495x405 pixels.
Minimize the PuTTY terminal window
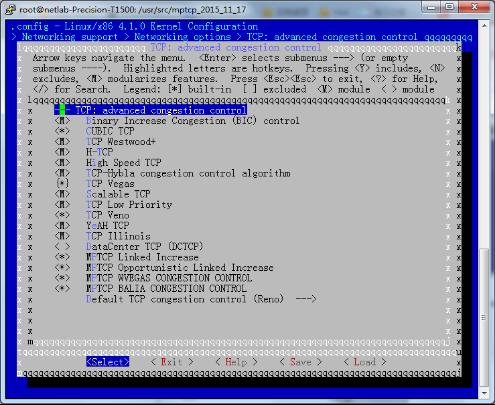[x=431, y=7]
